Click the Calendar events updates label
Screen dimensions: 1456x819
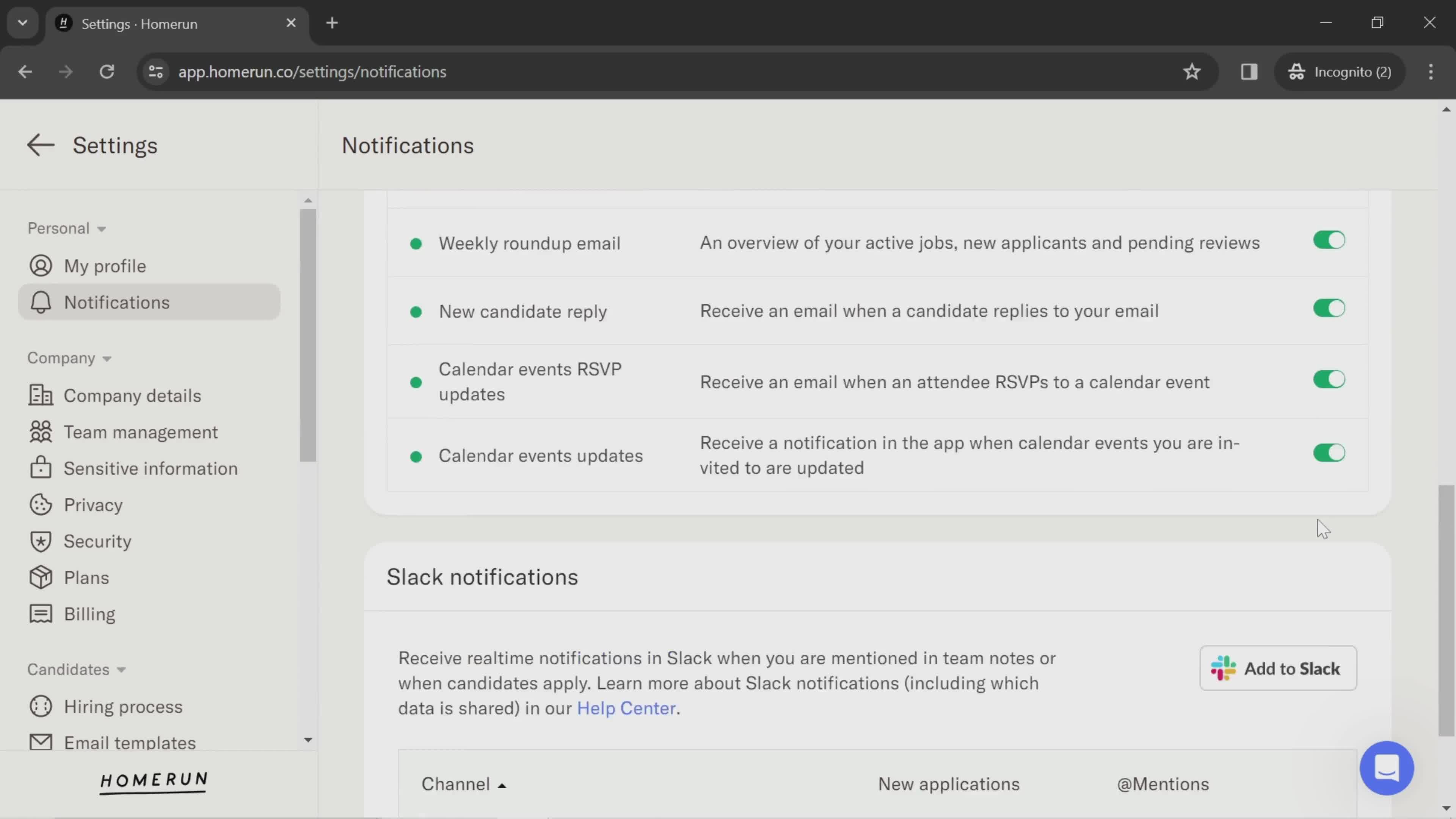pyautogui.click(x=540, y=456)
